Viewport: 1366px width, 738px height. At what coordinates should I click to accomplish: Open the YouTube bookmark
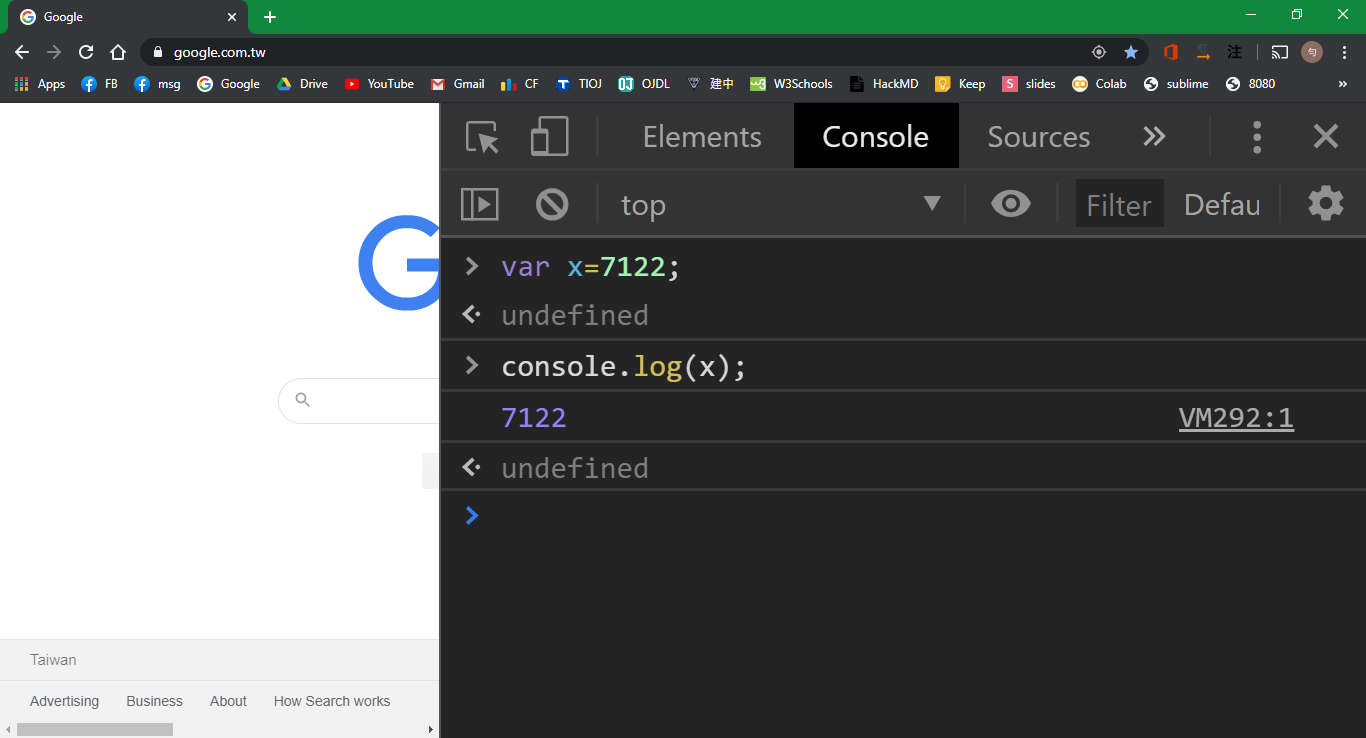[379, 84]
